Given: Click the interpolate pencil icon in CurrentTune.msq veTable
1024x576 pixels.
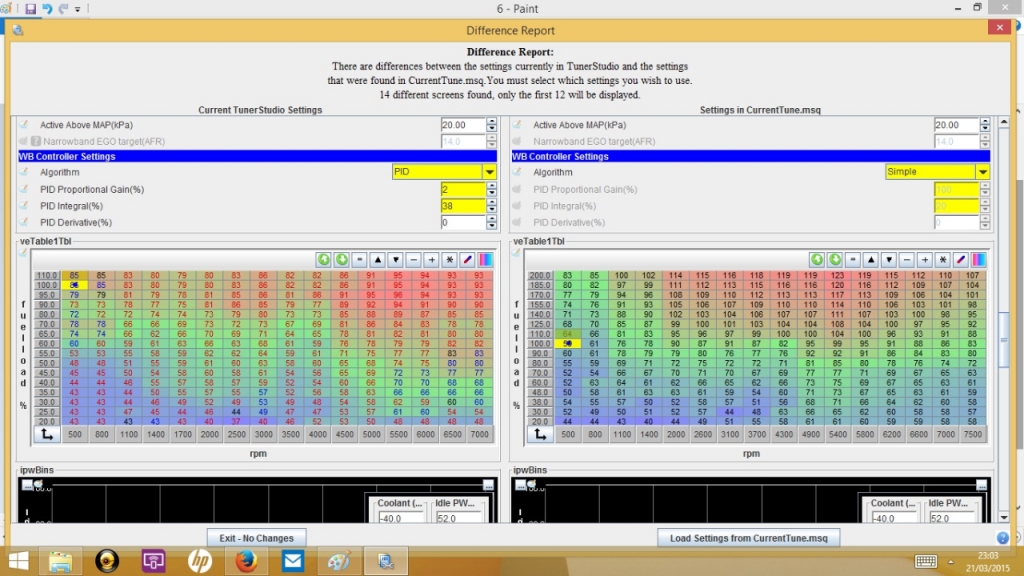Looking at the screenshot, I should (x=961, y=260).
